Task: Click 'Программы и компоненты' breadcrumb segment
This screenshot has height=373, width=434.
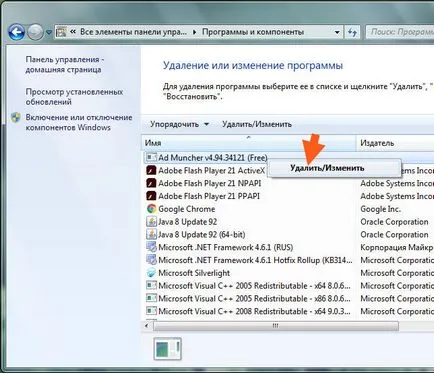Action: click(253, 32)
